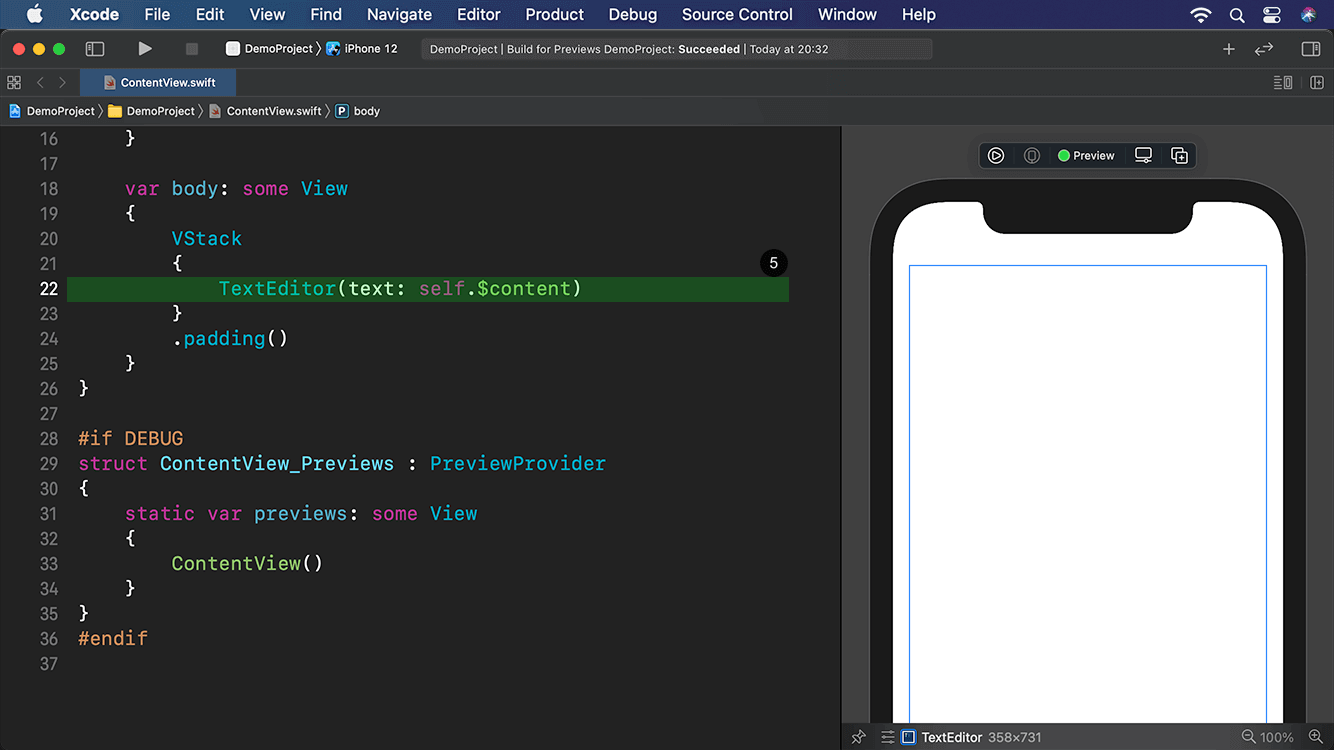
Task: Click body property breadcrumb
Action: point(358,111)
